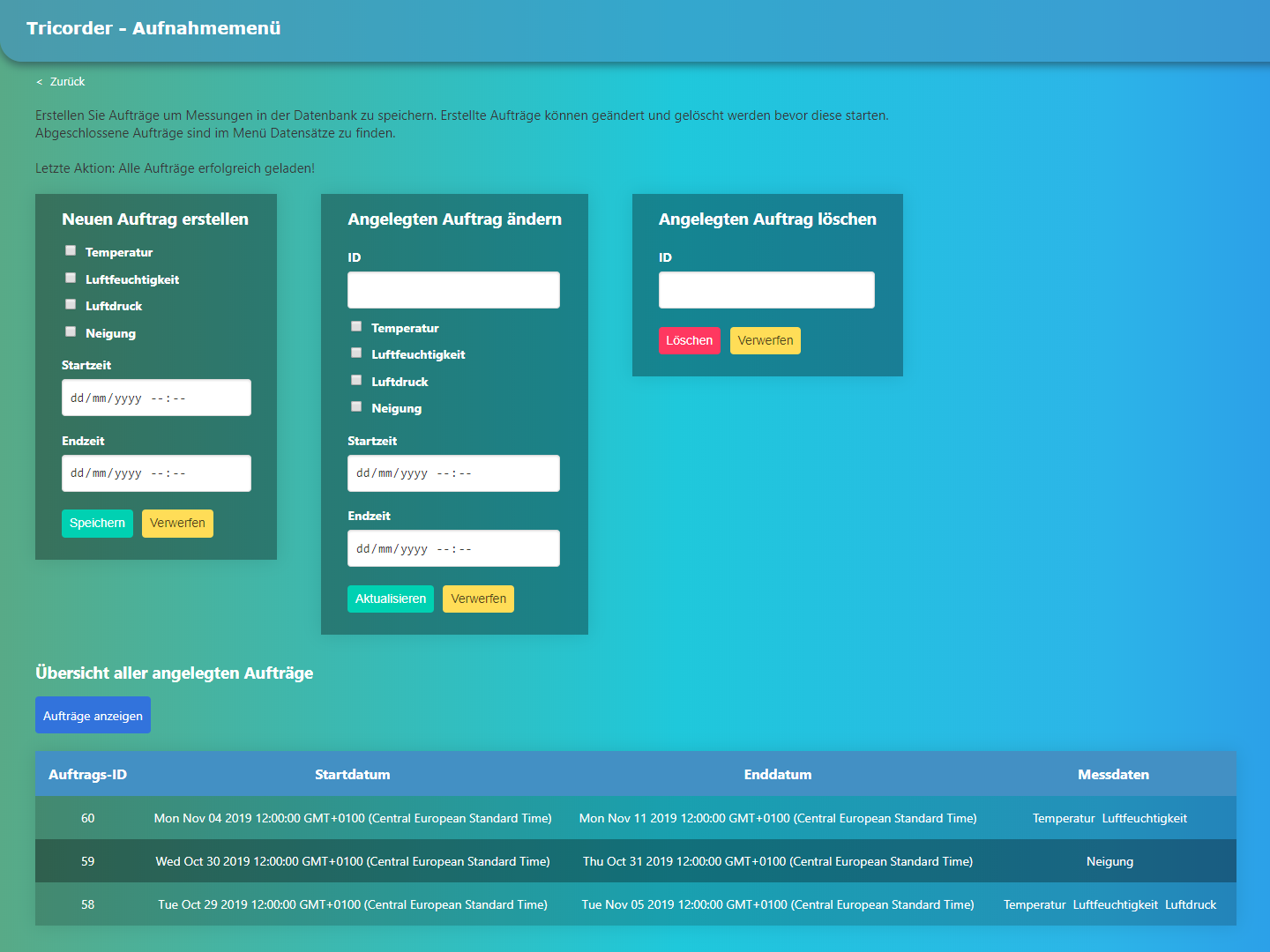Select start date Wed Oct 30 2019
This screenshot has height=952, width=1270.
pyautogui.click(x=353, y=861)
